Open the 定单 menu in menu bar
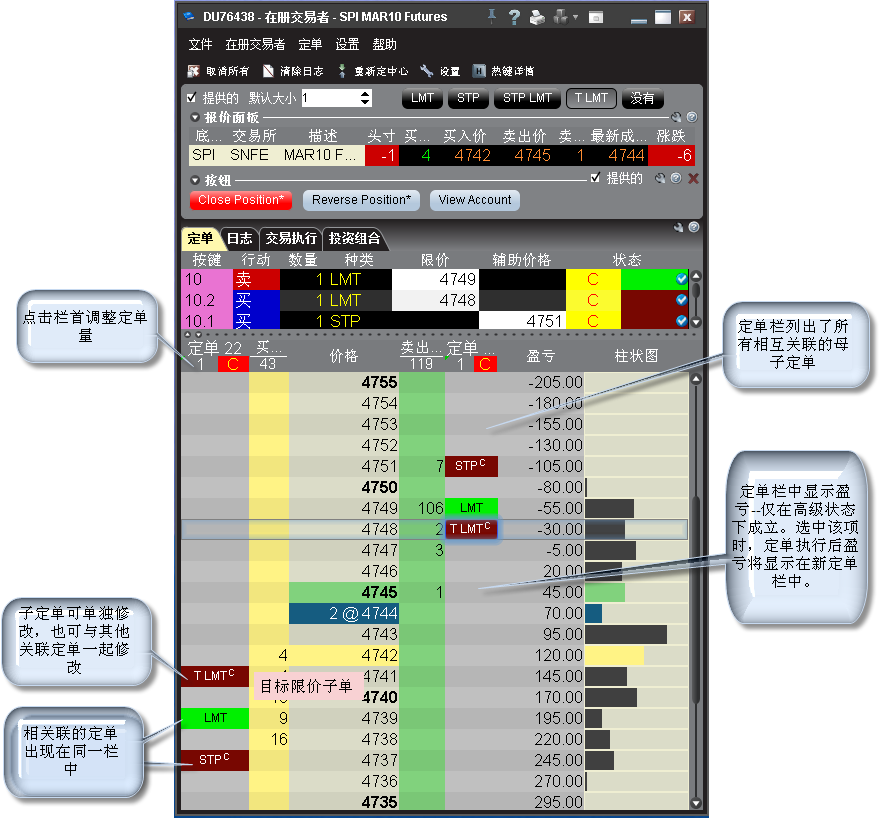 coord(310,45)
